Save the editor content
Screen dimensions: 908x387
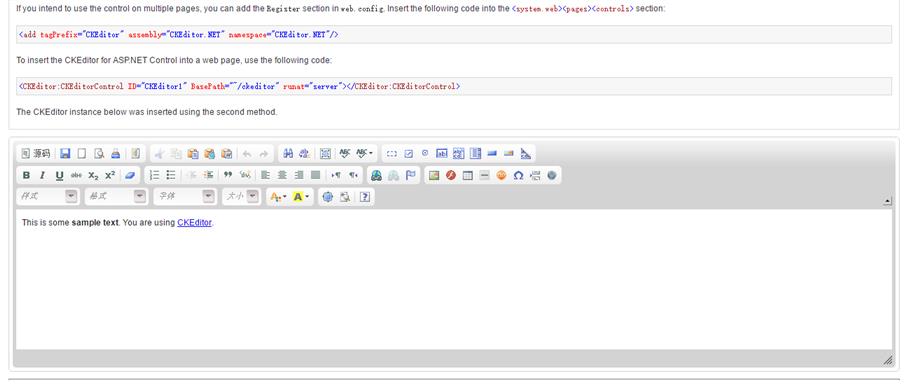[x=65, y=154]
